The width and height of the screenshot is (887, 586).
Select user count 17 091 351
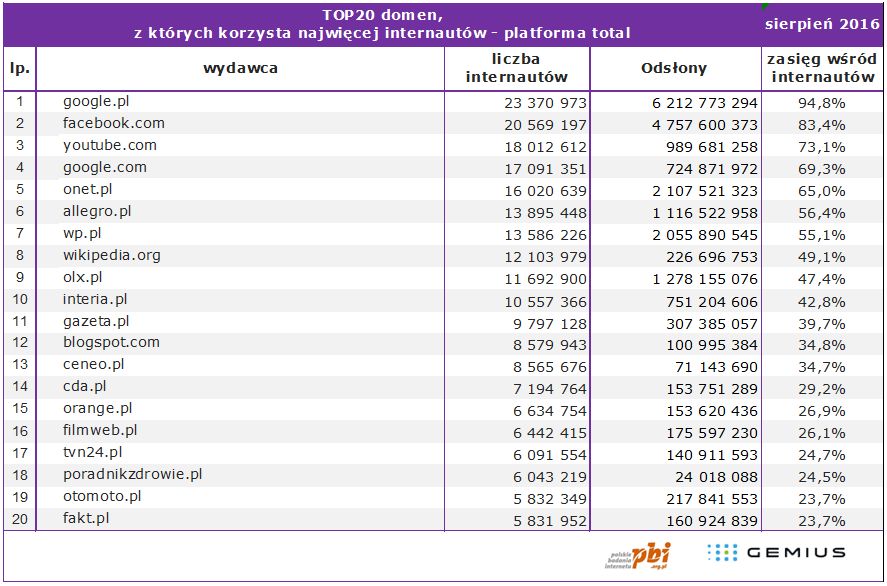545,170
